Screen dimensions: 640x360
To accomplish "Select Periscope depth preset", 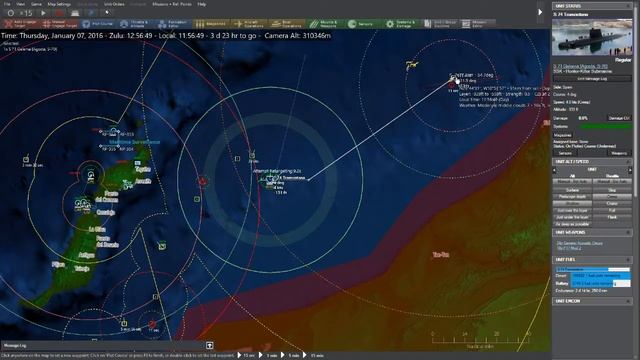I will [x=572, y=197].
